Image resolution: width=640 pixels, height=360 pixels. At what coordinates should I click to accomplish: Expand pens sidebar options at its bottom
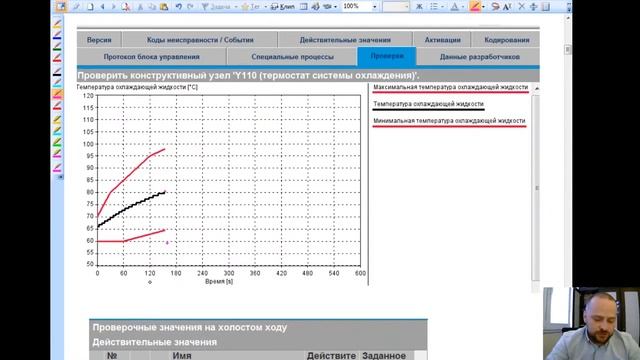tap(60, 177)
